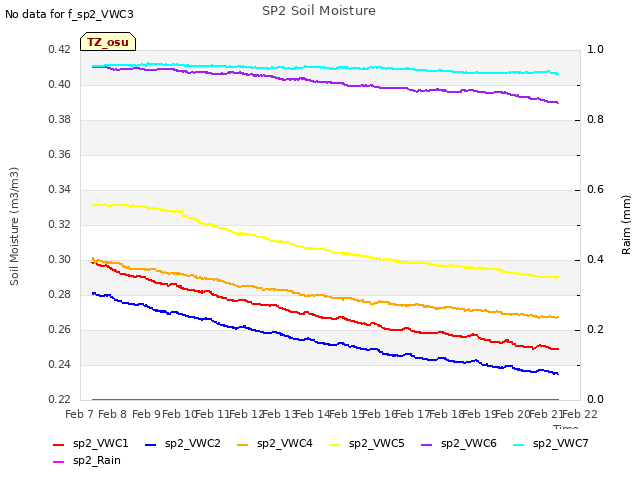This screenshot has height=480, width=640.
Task: Click the blue sp2_VWC2 legend swatch
Action: [151, 445]
